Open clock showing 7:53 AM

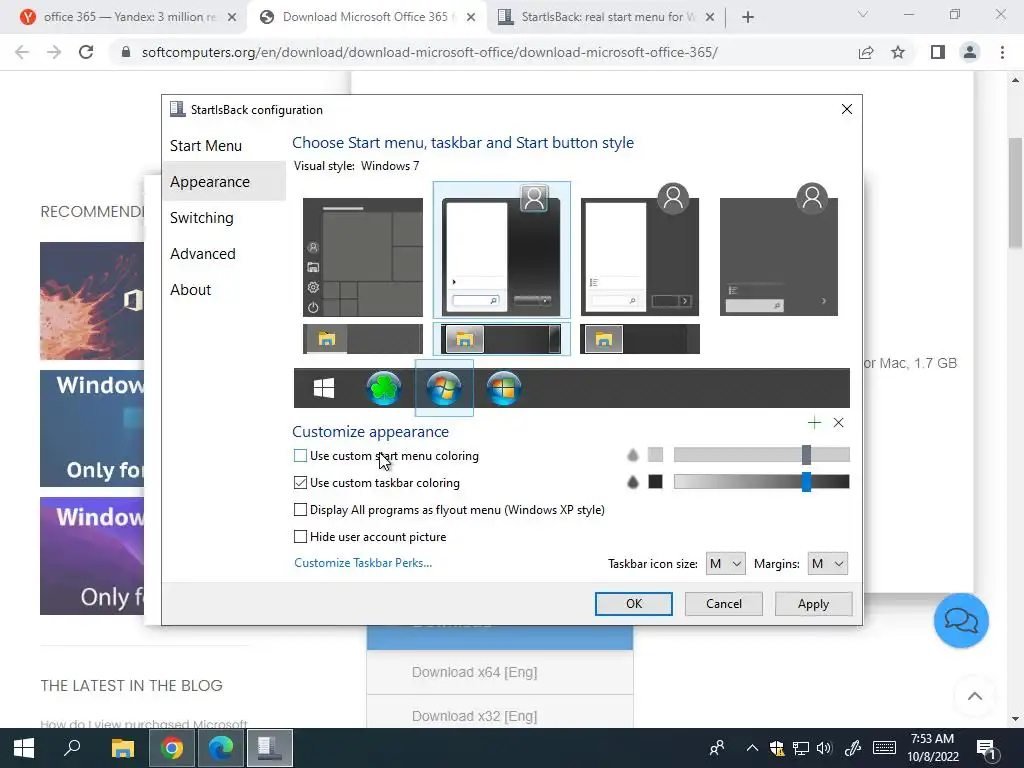point(933,748)
